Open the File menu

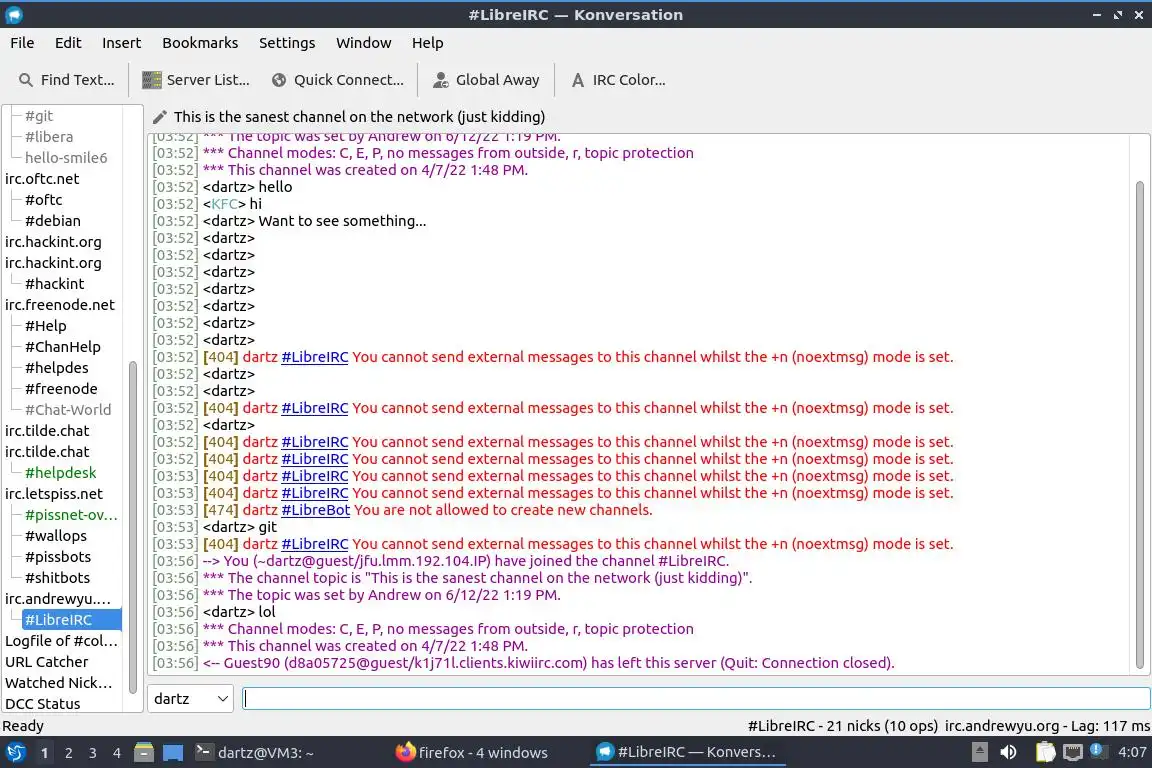(22, 43)
